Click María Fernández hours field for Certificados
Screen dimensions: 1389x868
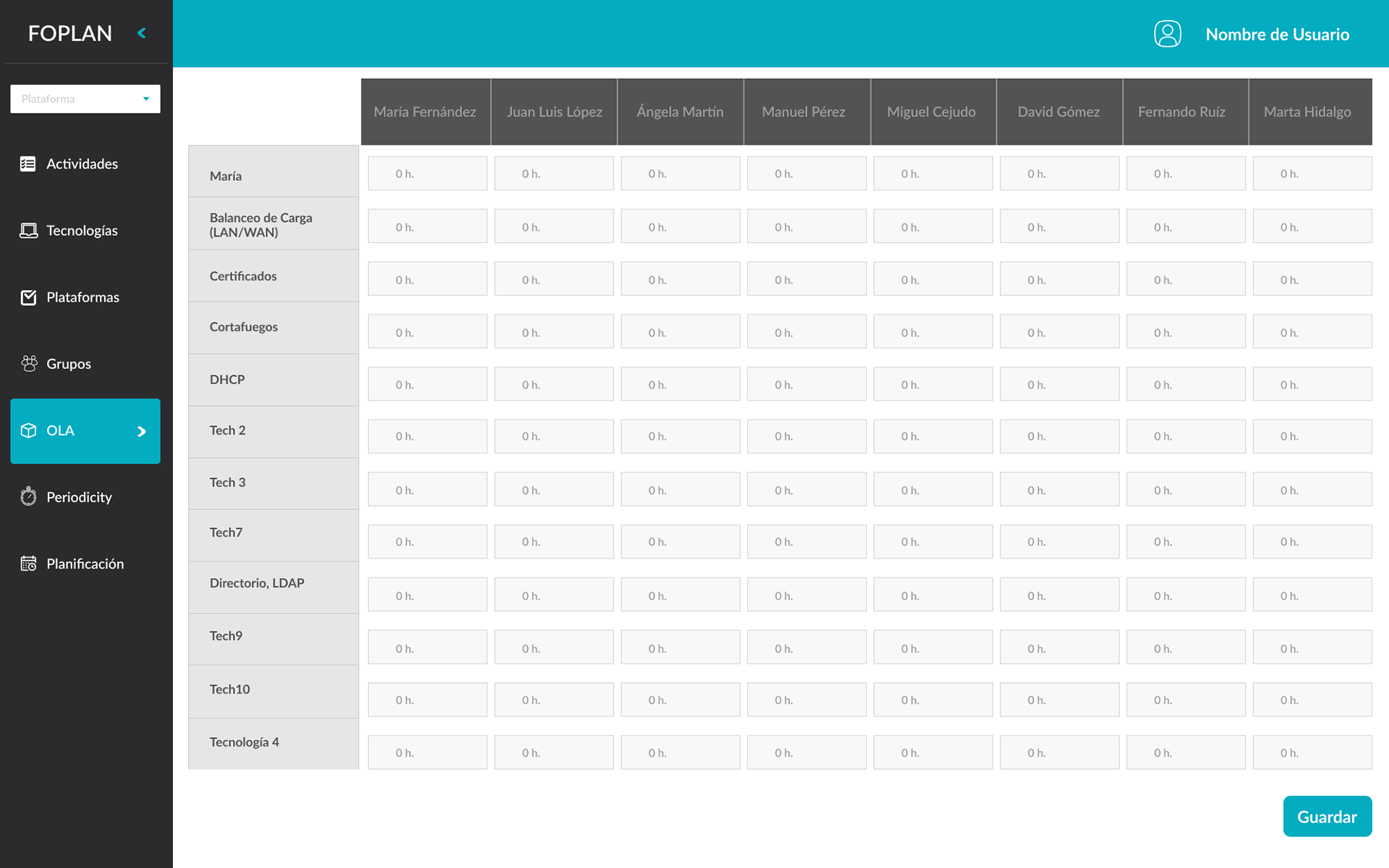click(427, 279)
